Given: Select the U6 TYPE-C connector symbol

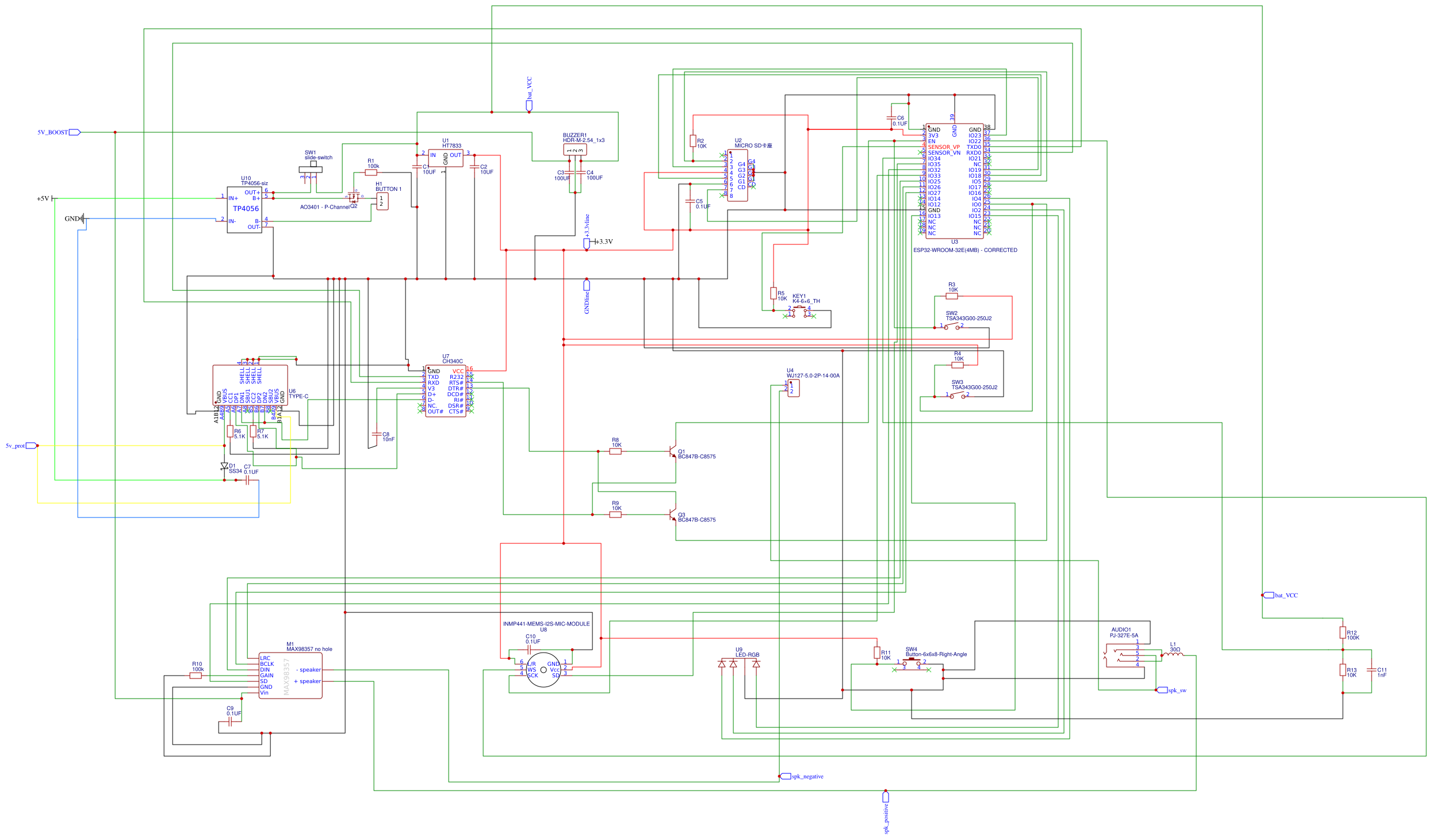Looking at the screenshot, I should click(x=250, y=385).
